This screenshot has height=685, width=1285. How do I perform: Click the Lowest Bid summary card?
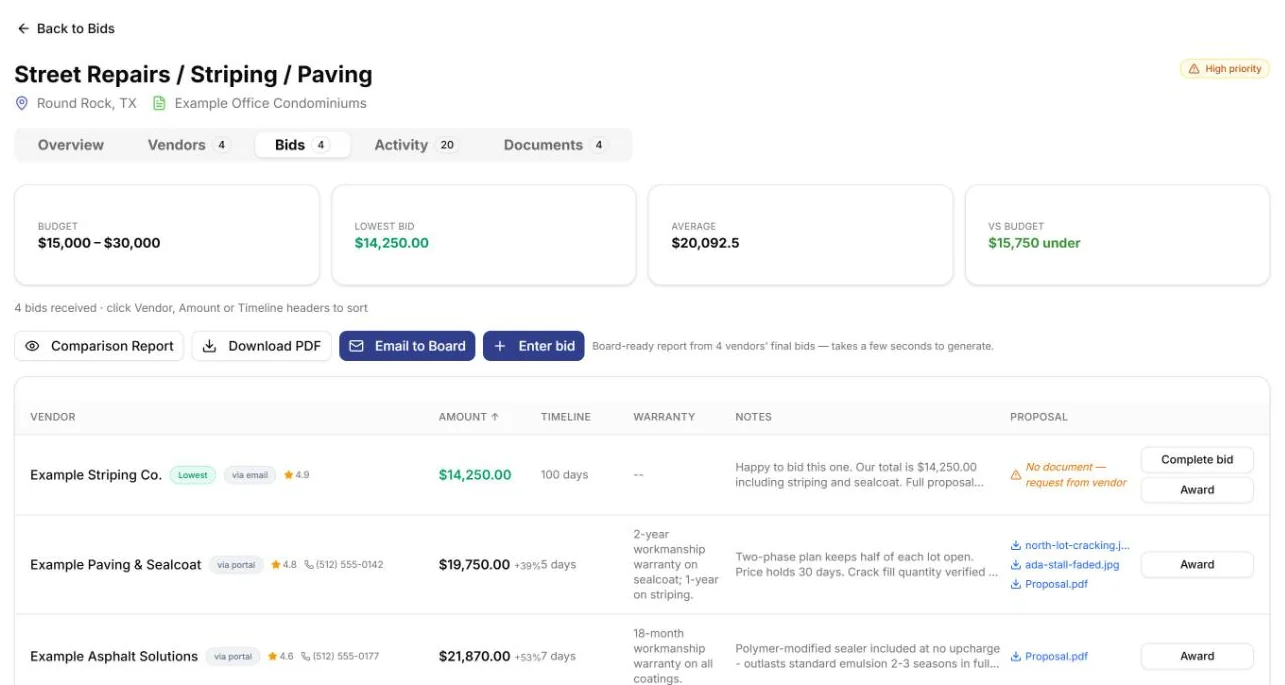(x=484, y=235)
